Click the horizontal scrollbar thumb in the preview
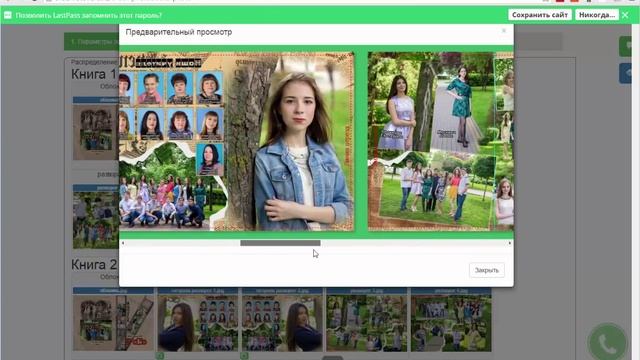 tap(280, 243)
